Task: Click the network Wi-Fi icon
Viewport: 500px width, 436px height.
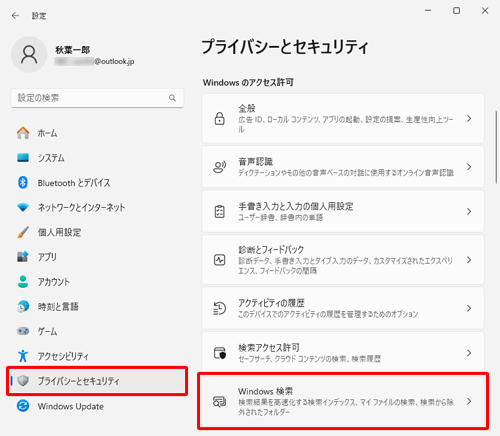Action: click(23, 207)
